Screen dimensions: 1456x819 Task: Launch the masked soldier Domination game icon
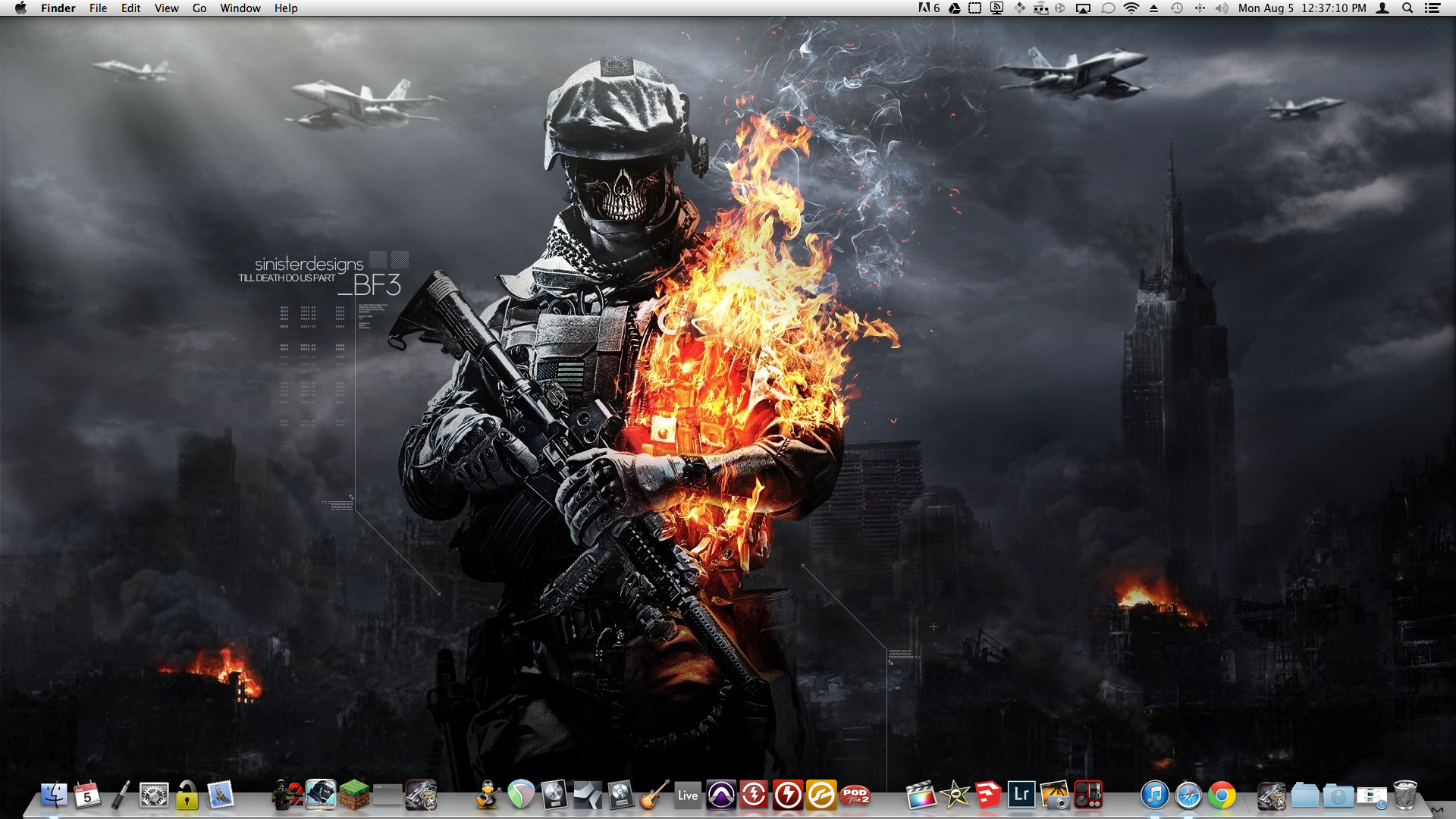point(321,795)
